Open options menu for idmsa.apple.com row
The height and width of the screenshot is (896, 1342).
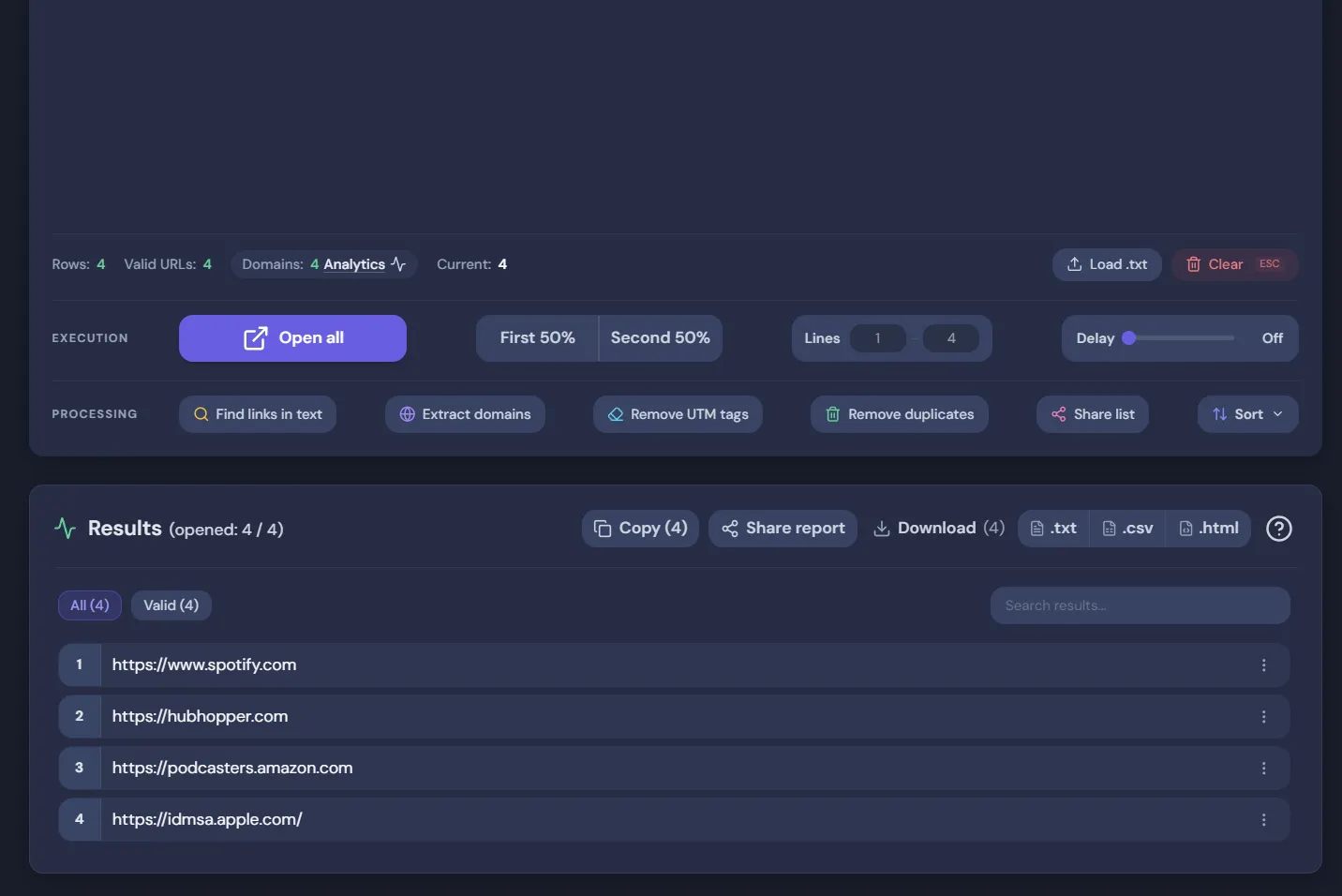[x=1264, y=820]
